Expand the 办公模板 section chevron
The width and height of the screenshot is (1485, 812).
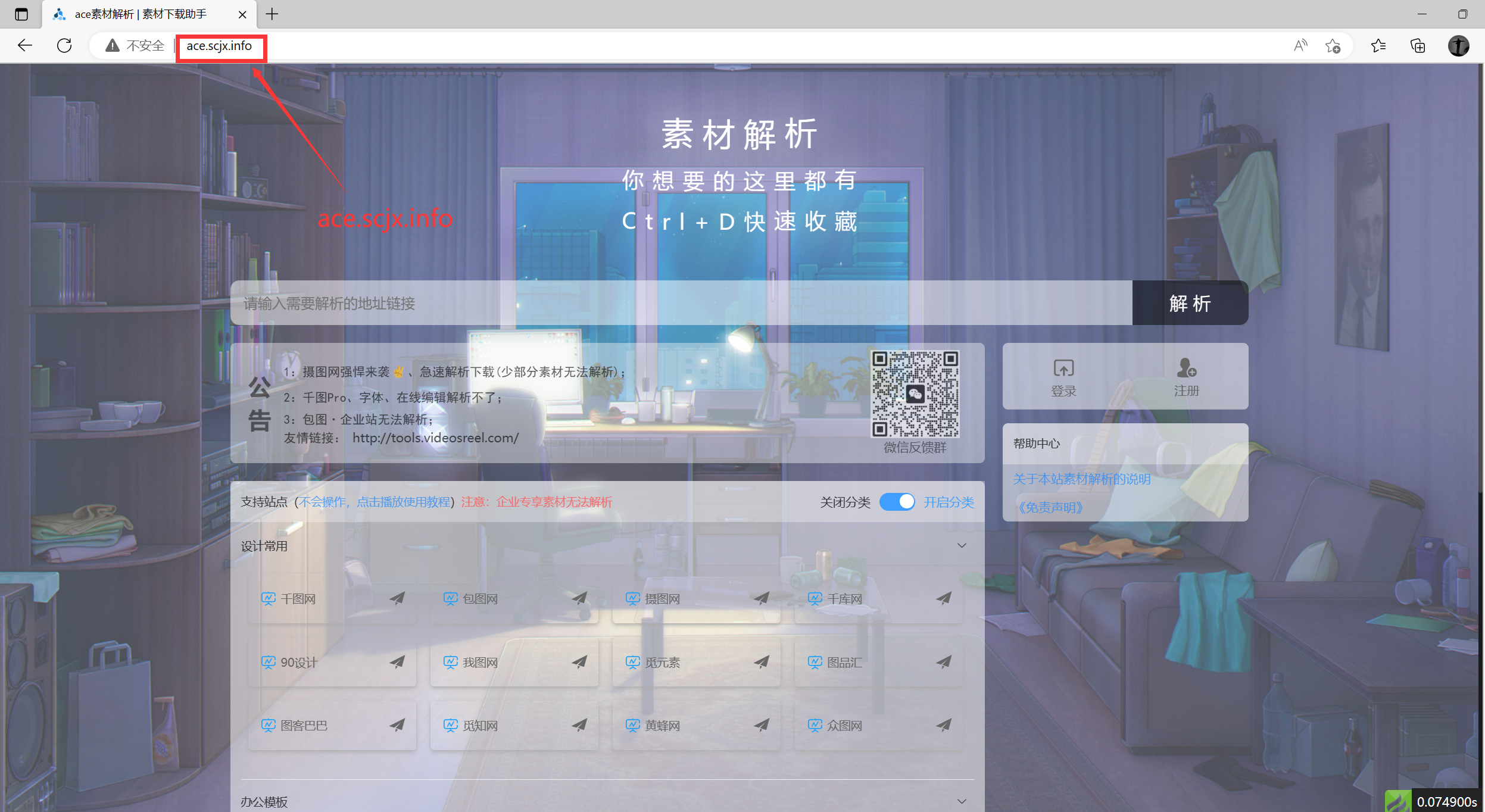coord(962,801)
